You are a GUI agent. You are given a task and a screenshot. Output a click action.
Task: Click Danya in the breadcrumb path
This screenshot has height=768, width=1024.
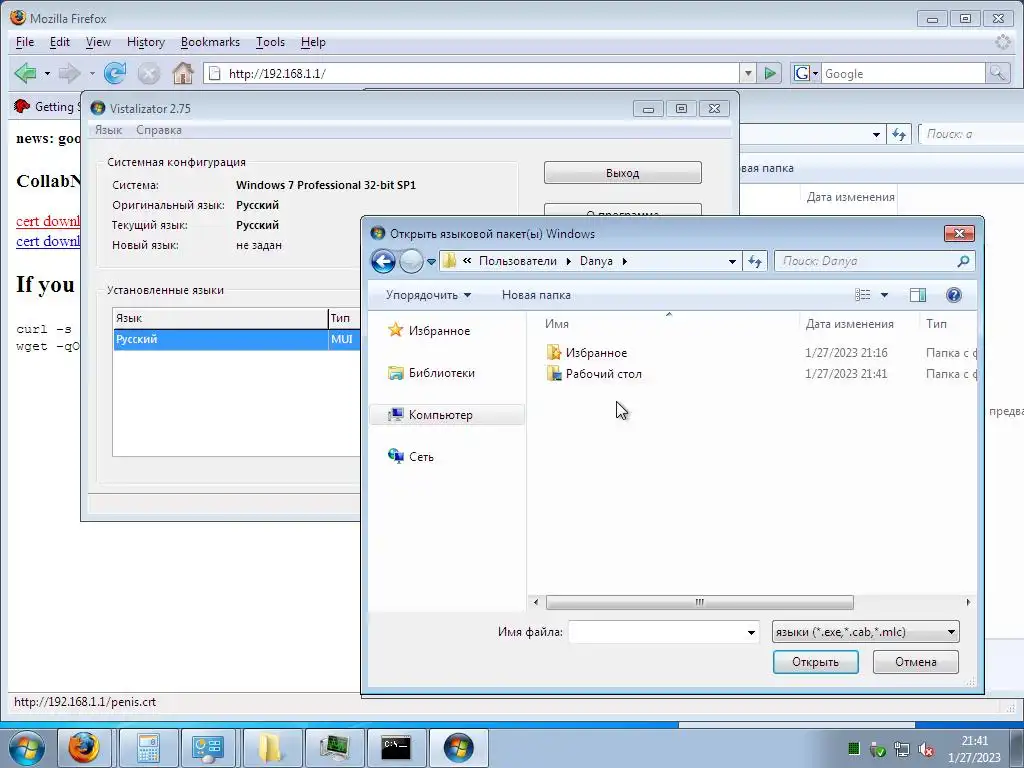click(x=596, y=261)
